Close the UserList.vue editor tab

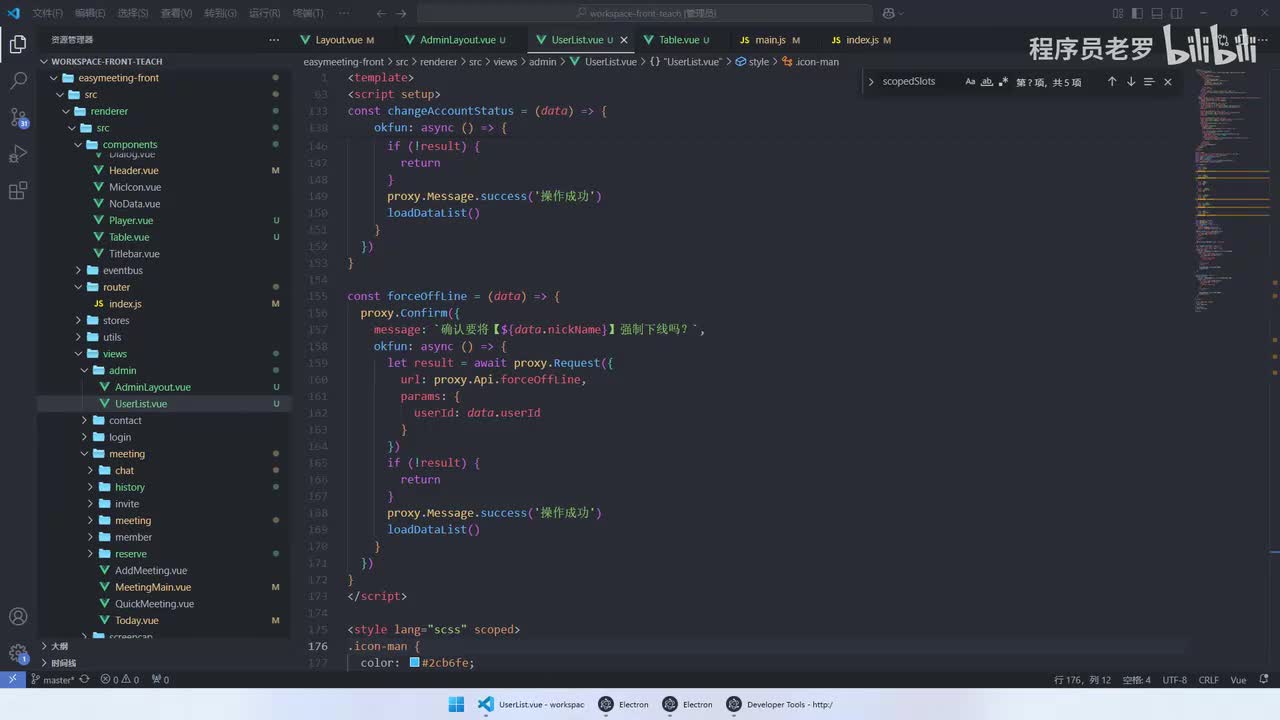625,40
